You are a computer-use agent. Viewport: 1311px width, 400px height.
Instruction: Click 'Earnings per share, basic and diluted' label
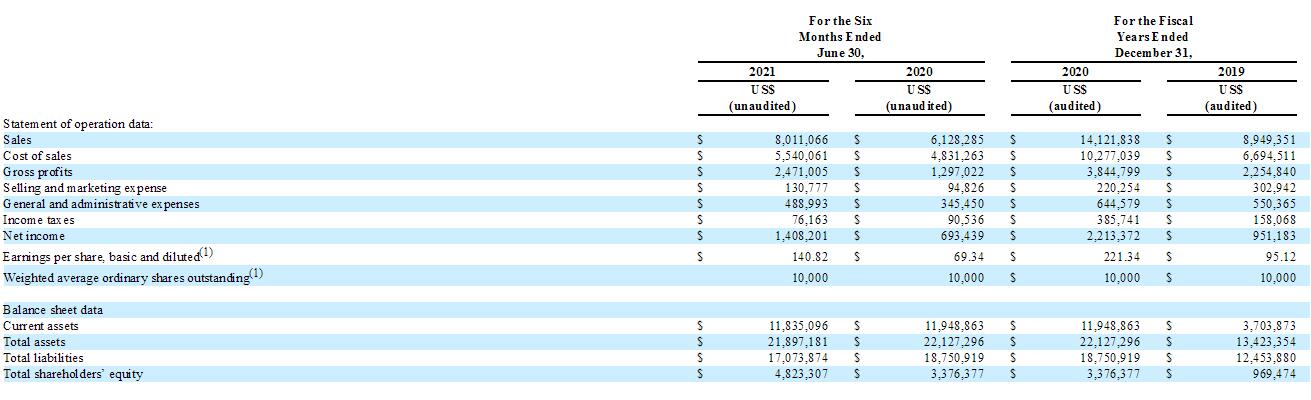(107, 256)
